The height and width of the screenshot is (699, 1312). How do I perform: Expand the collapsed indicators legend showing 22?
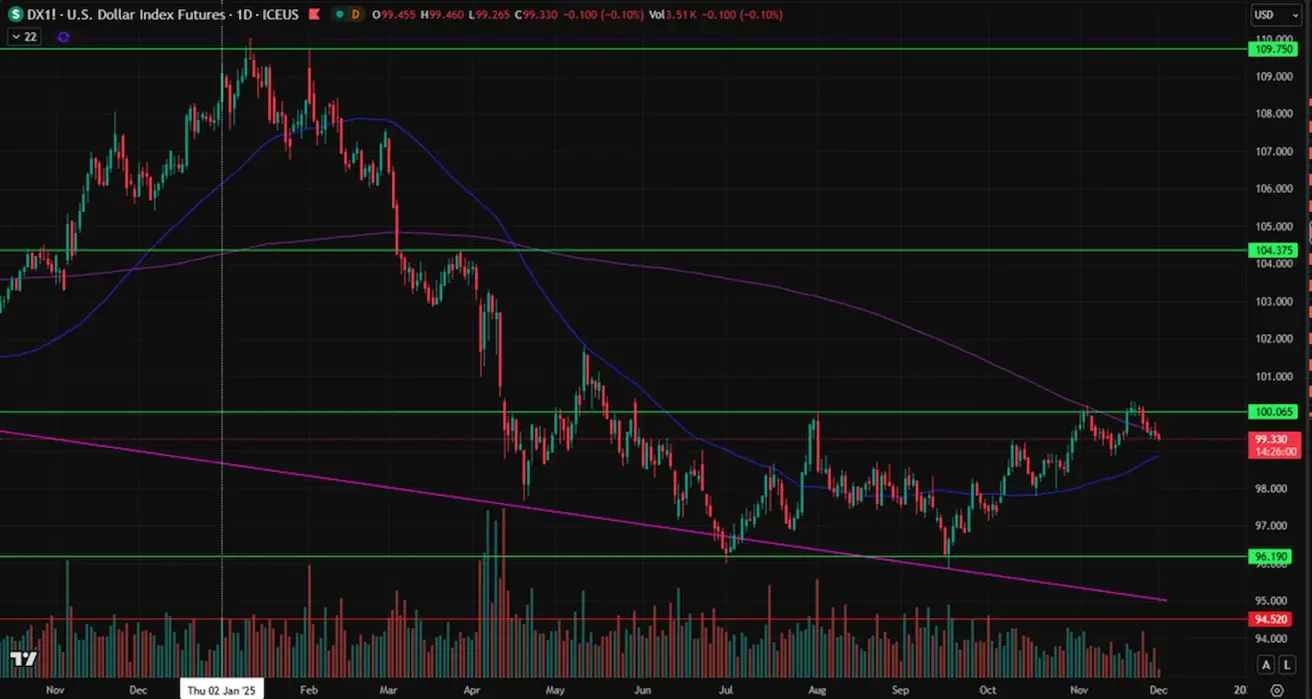click(24, 37)
